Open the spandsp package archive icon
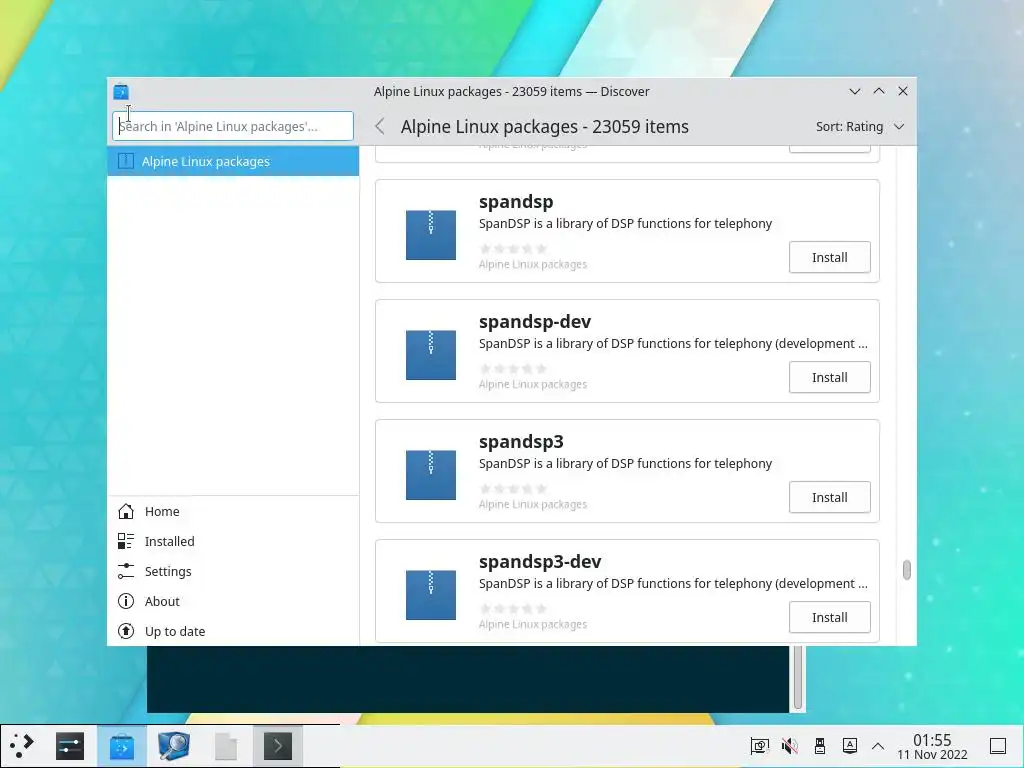Screen dimensions: 1024x768 coord(431,235)
